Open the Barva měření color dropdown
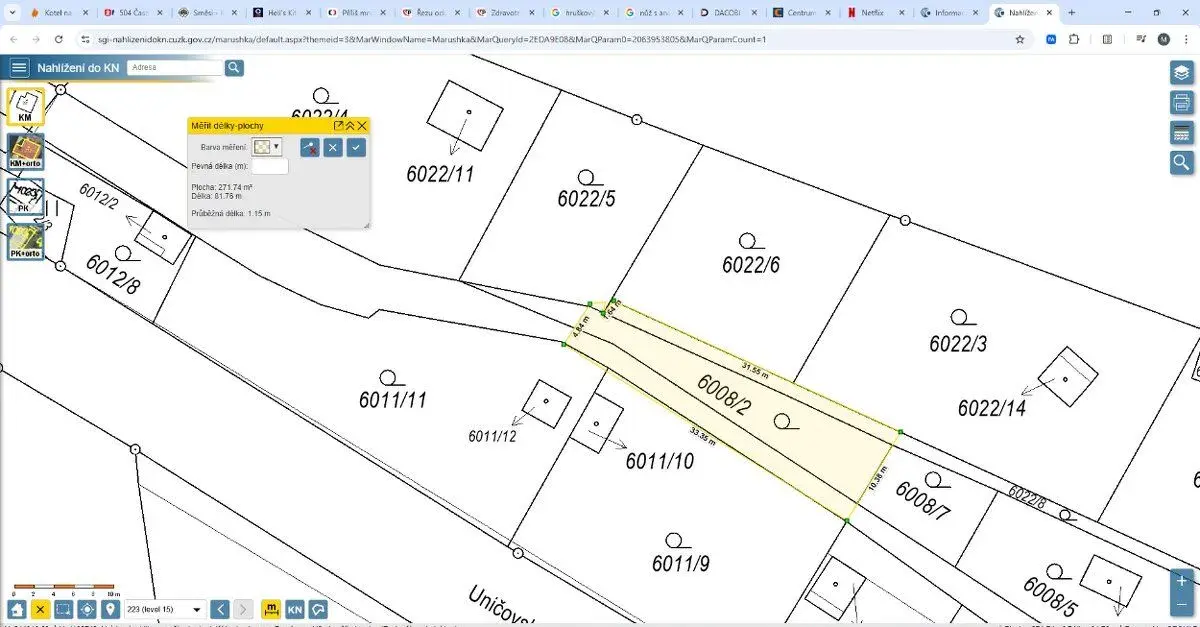 tap(266, 147)
